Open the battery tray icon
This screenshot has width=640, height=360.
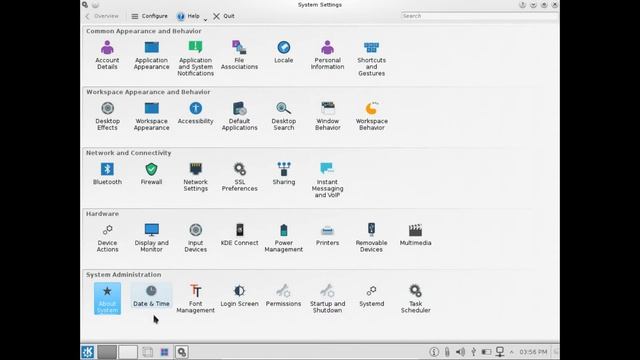(x=486, y=352)
